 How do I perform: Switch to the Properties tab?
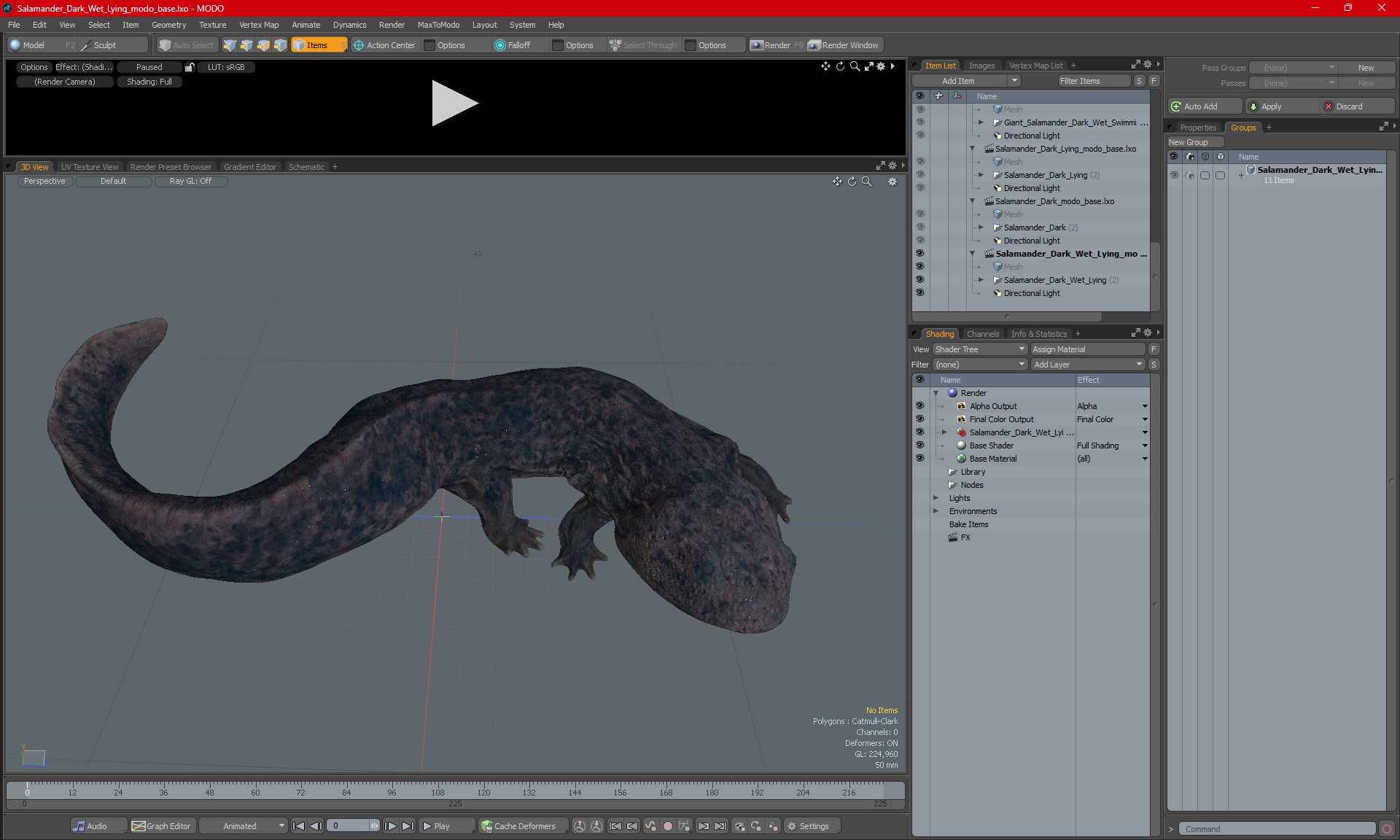pos(1198,128)
